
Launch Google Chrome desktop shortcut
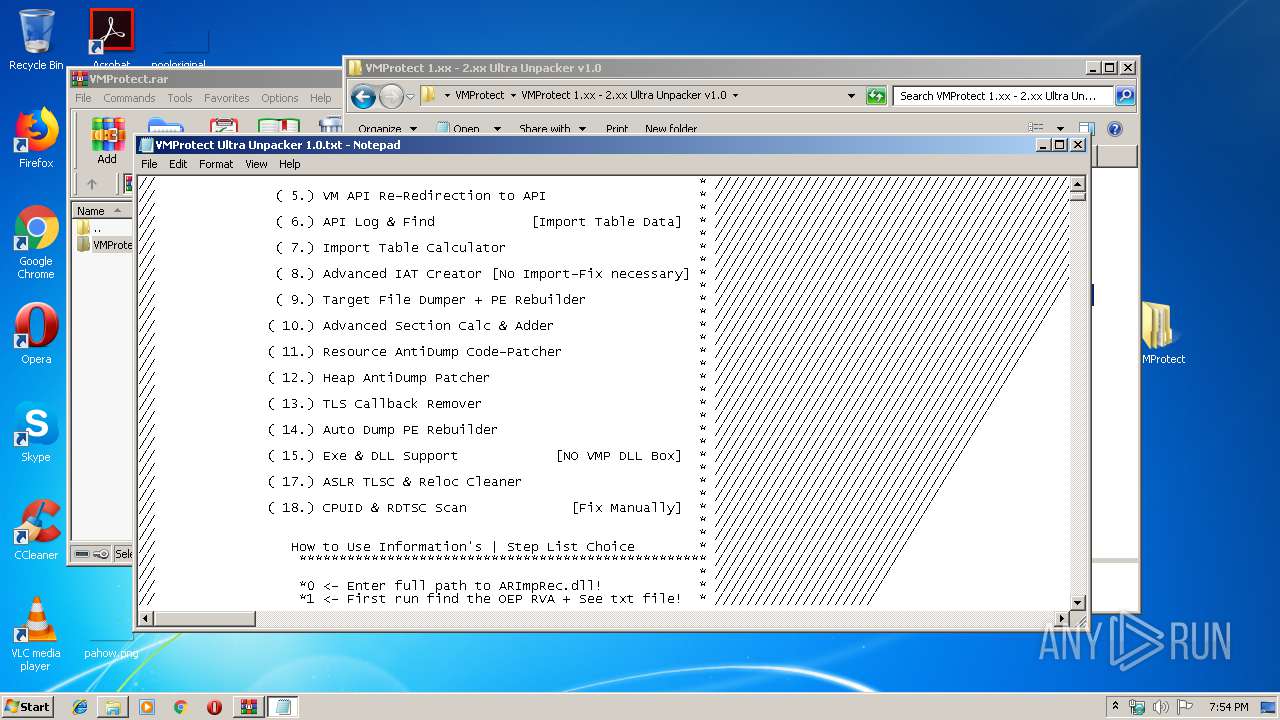pyautogui.click(x=36, y=242)
